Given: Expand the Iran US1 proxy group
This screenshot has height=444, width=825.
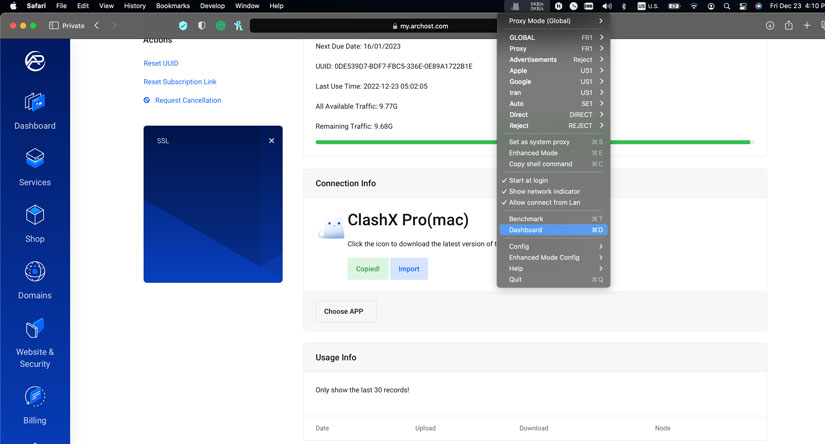Looking at the screenshot, I should pos(554,93).
